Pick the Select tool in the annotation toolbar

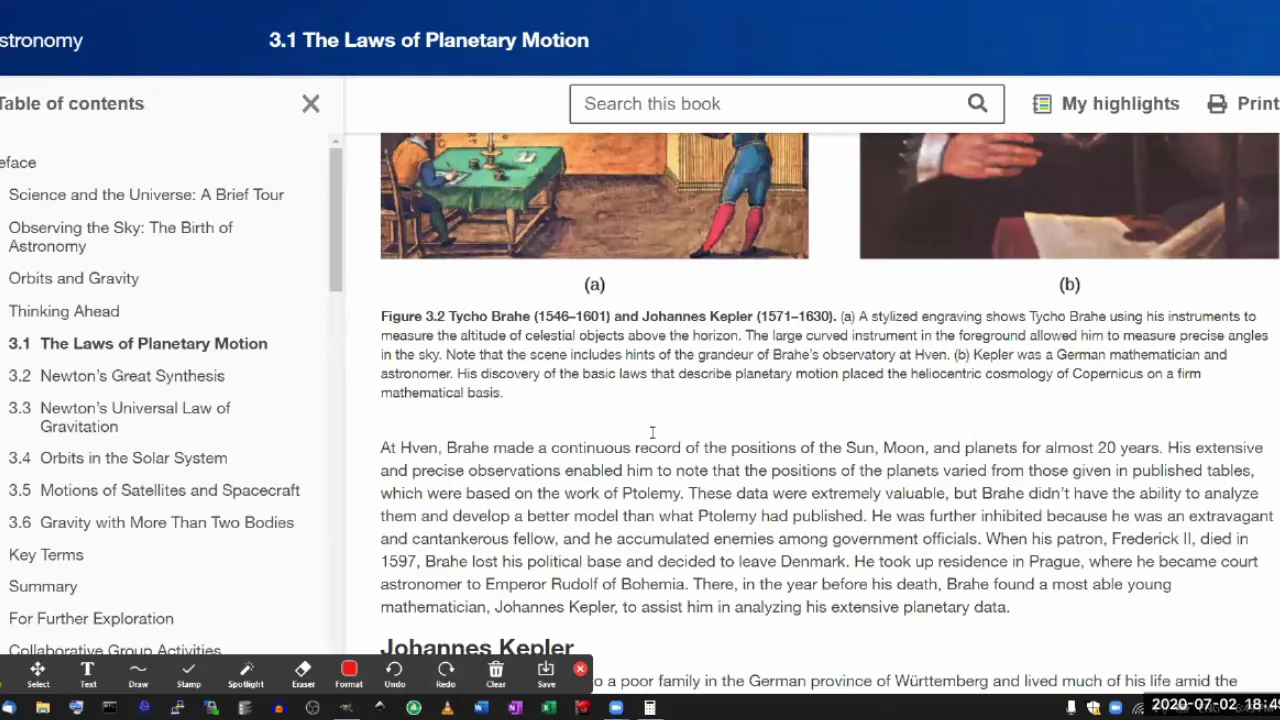tap(37, 674)
